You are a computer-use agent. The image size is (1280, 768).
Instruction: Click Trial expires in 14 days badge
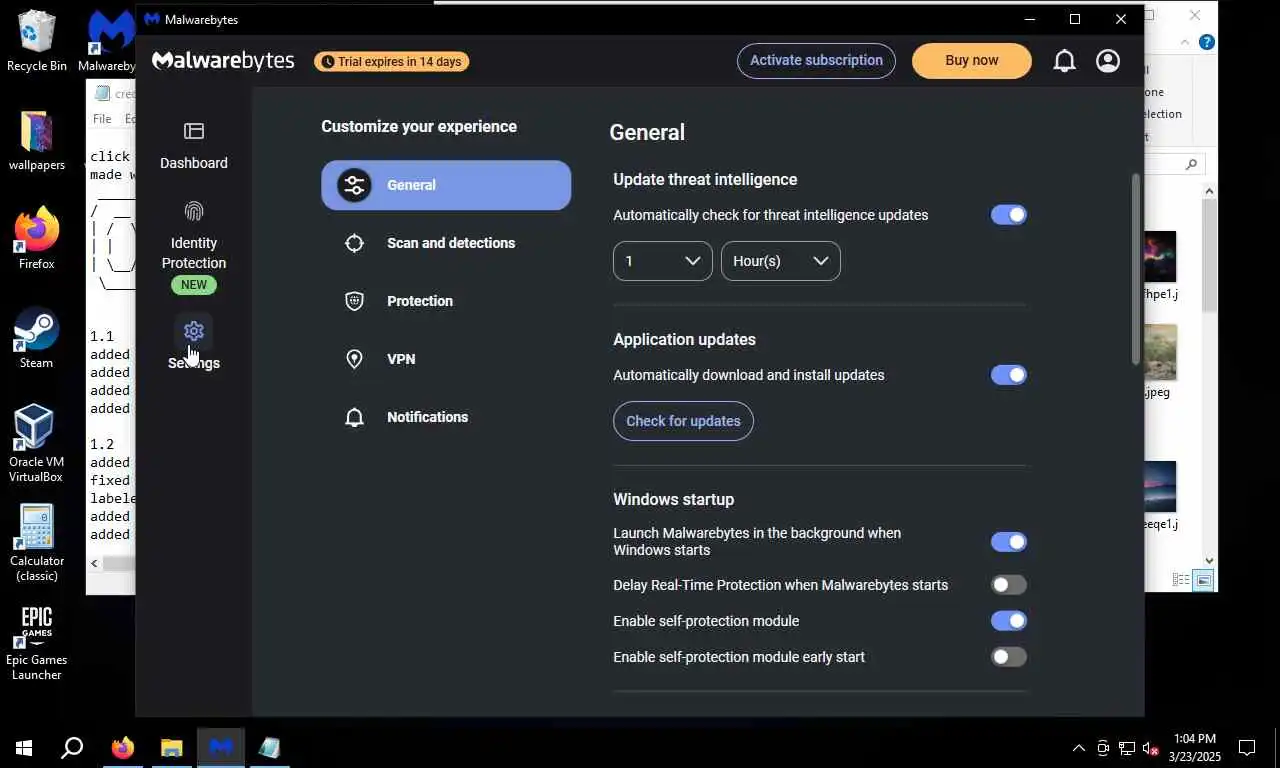[x=391, y=62]
